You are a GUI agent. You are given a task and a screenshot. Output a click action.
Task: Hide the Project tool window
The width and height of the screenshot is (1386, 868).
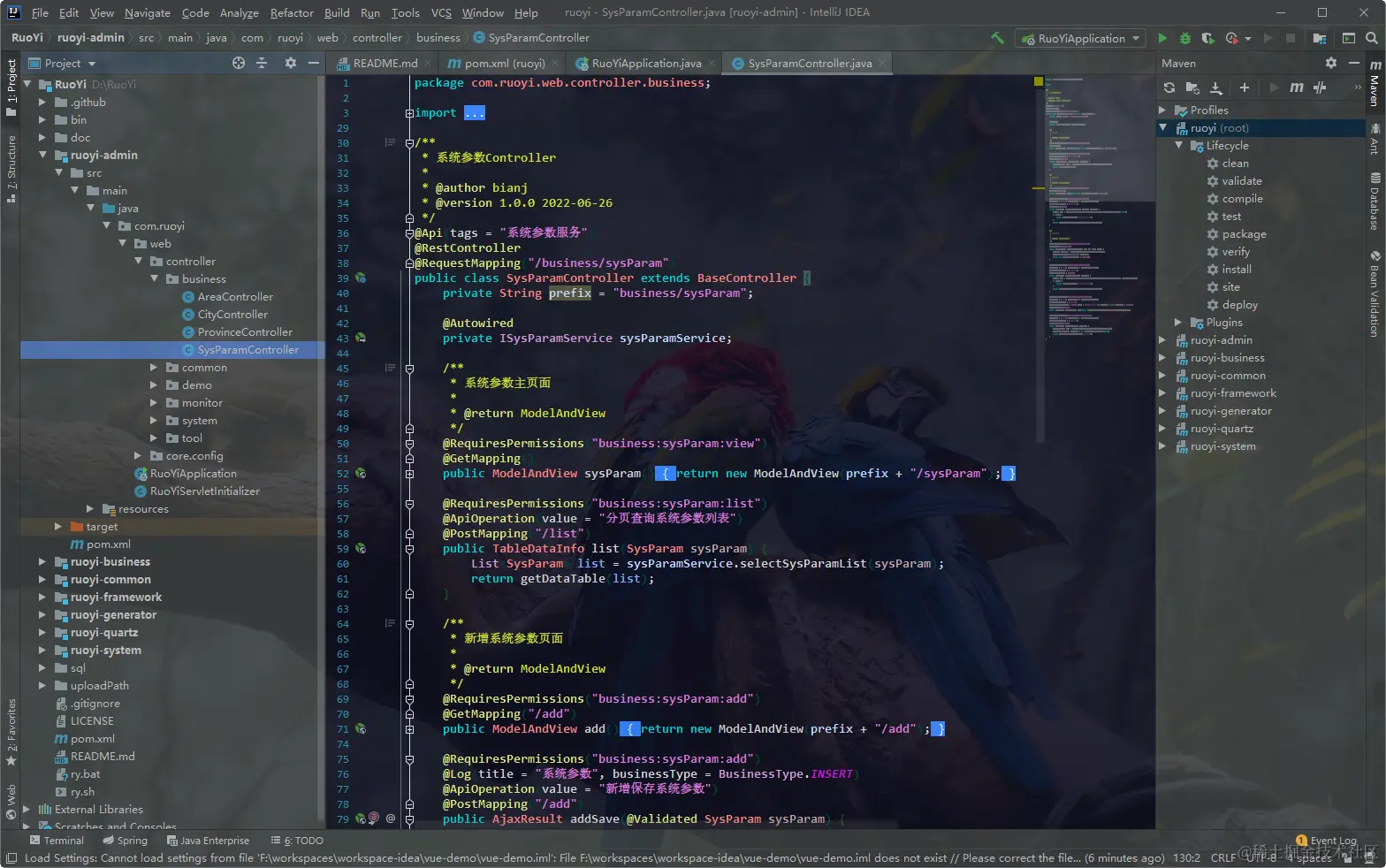313,63
